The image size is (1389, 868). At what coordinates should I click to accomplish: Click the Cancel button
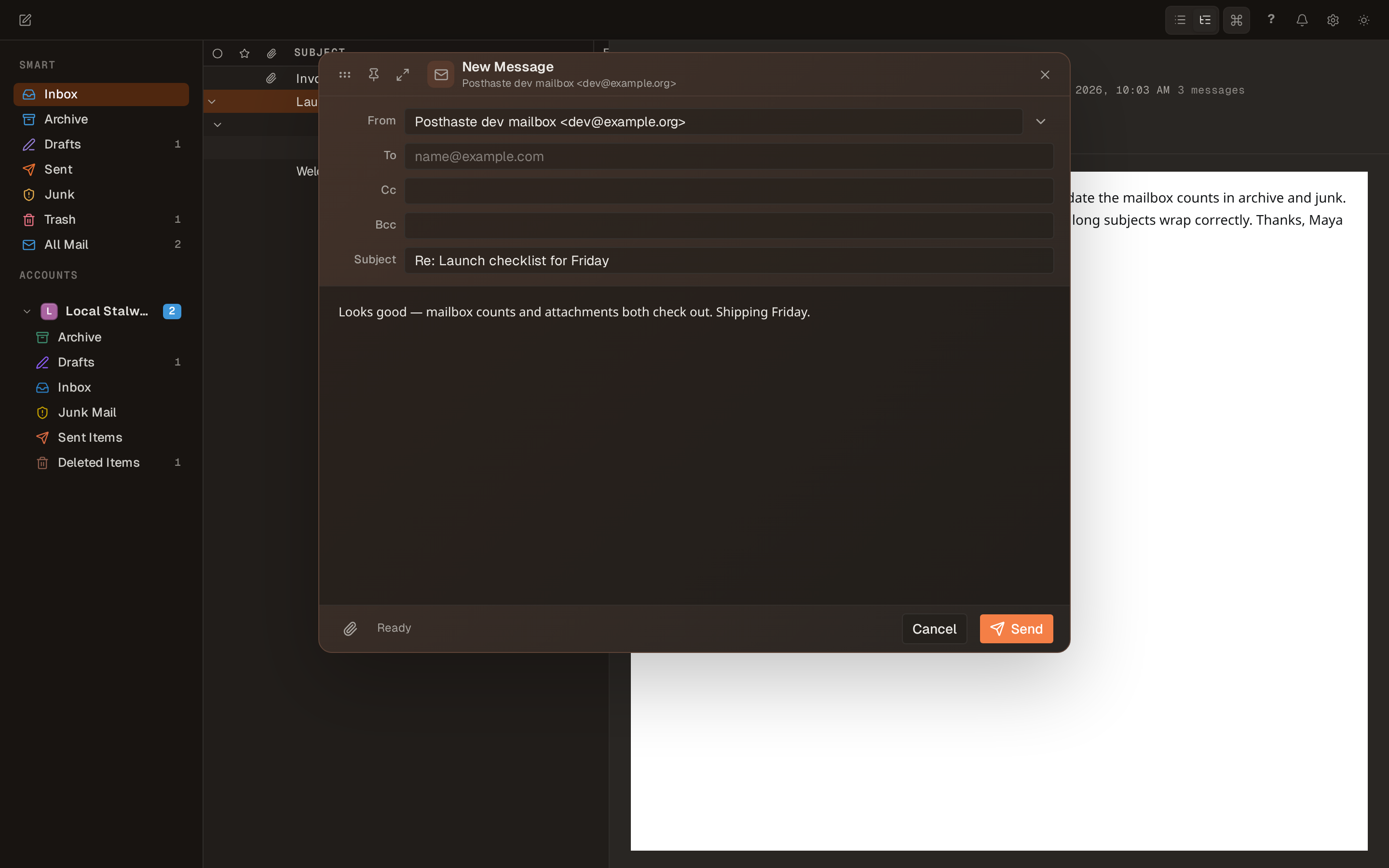tap(934, 629)
